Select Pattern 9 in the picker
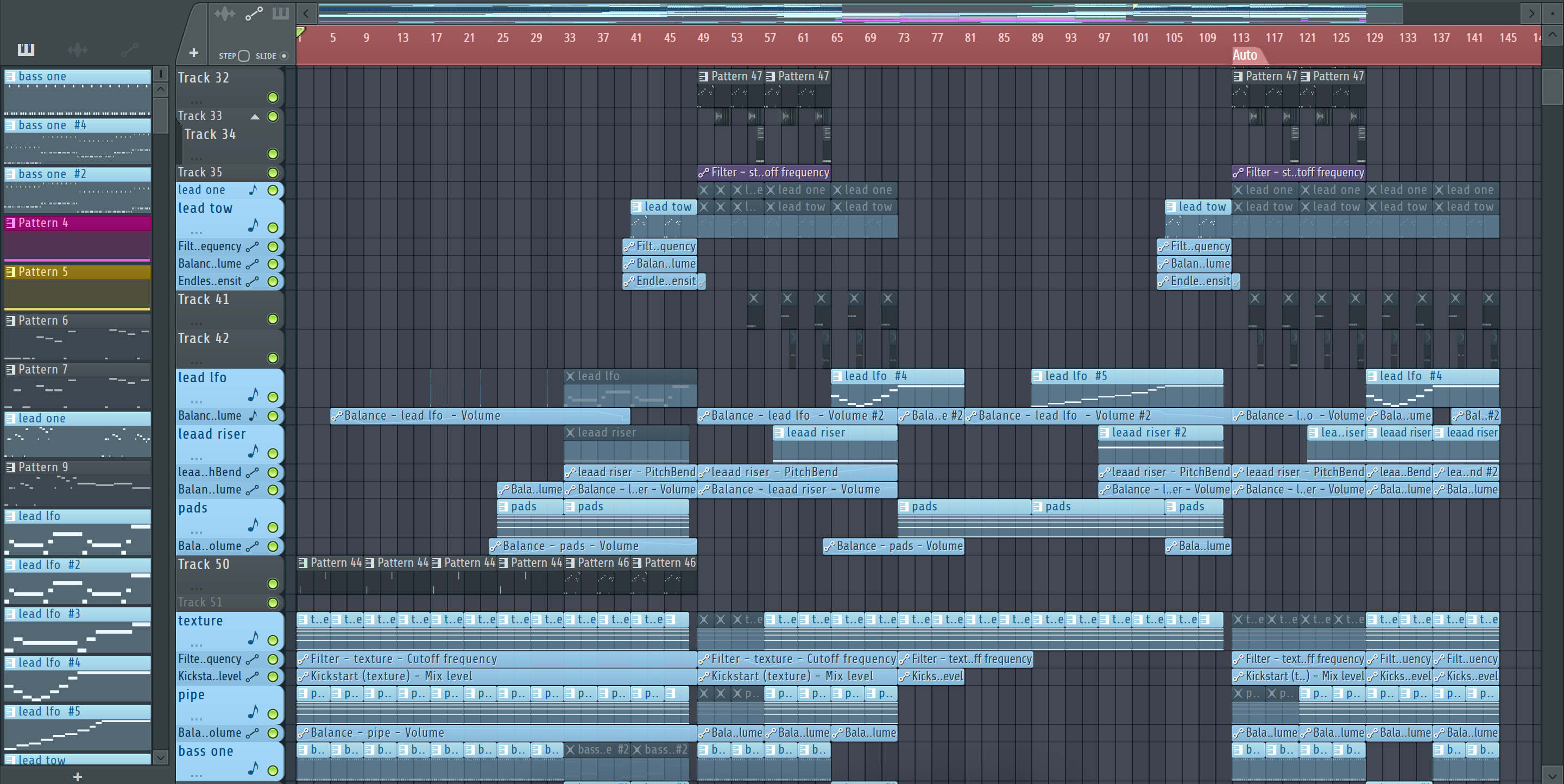Image resolution: width=1564 pixels, height=784 pixels. click(78, 483)
